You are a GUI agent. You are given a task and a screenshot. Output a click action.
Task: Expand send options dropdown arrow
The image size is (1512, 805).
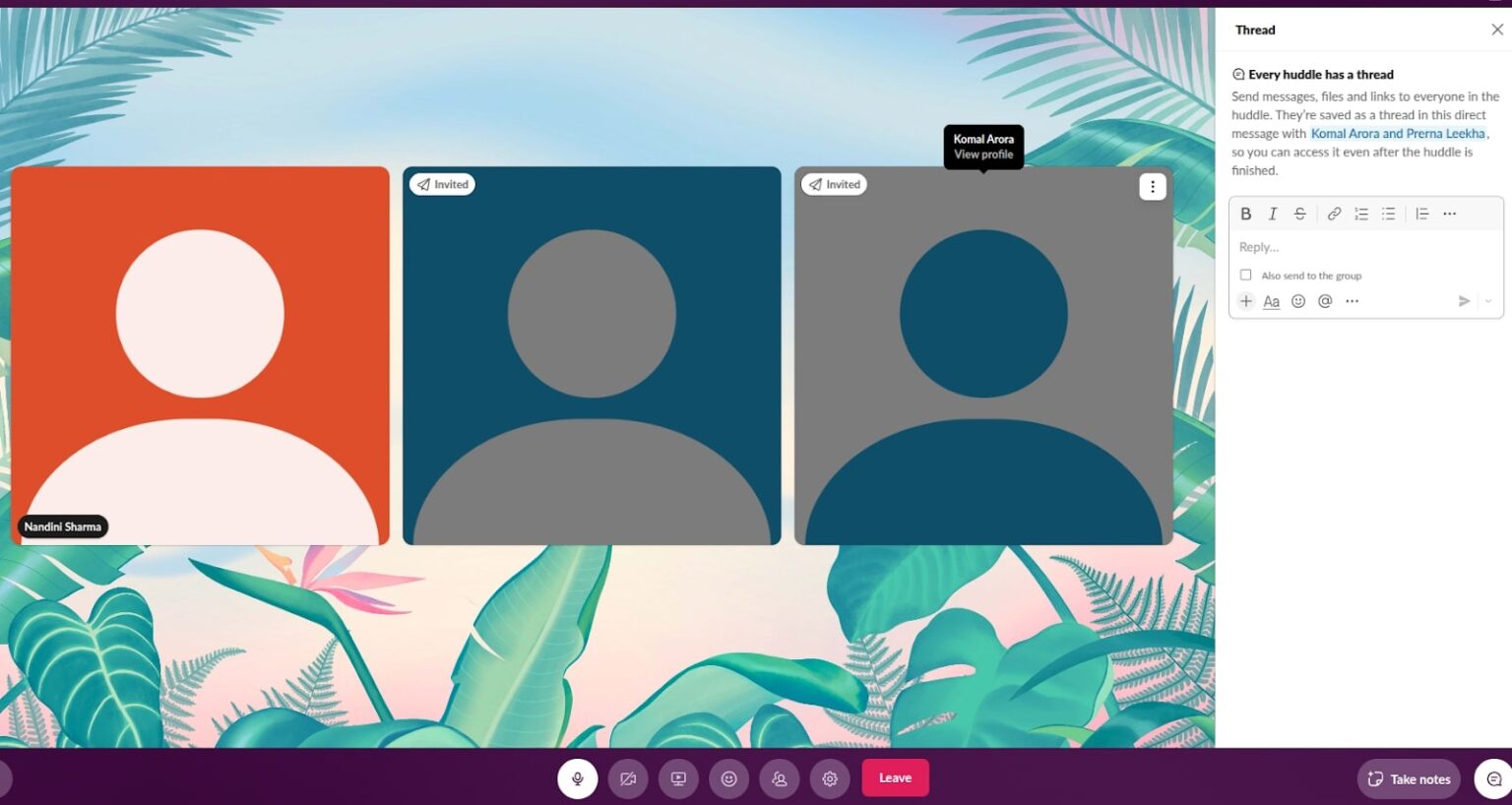coord(1488,301)
